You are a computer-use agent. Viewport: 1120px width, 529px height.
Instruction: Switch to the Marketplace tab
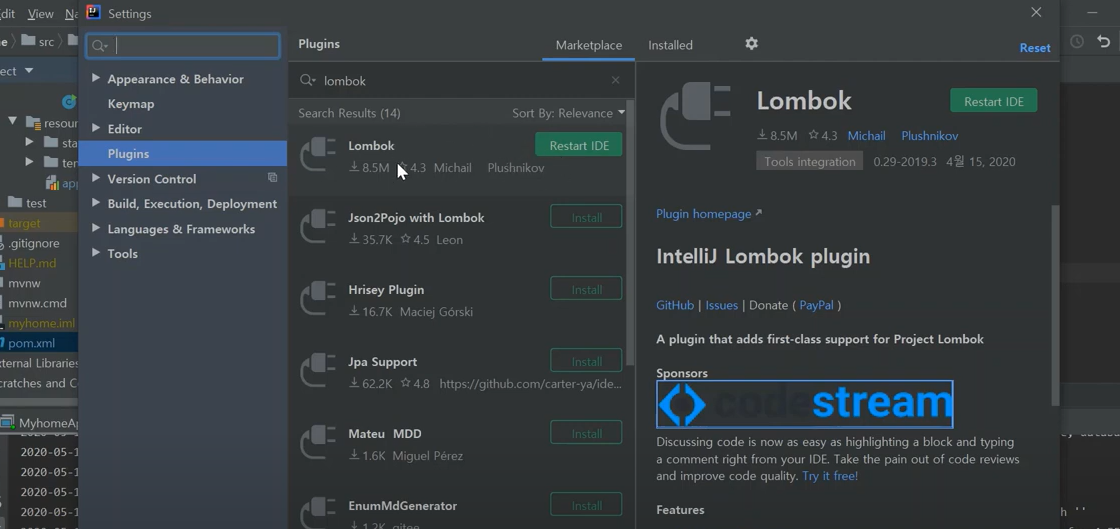tap(589, 45)
